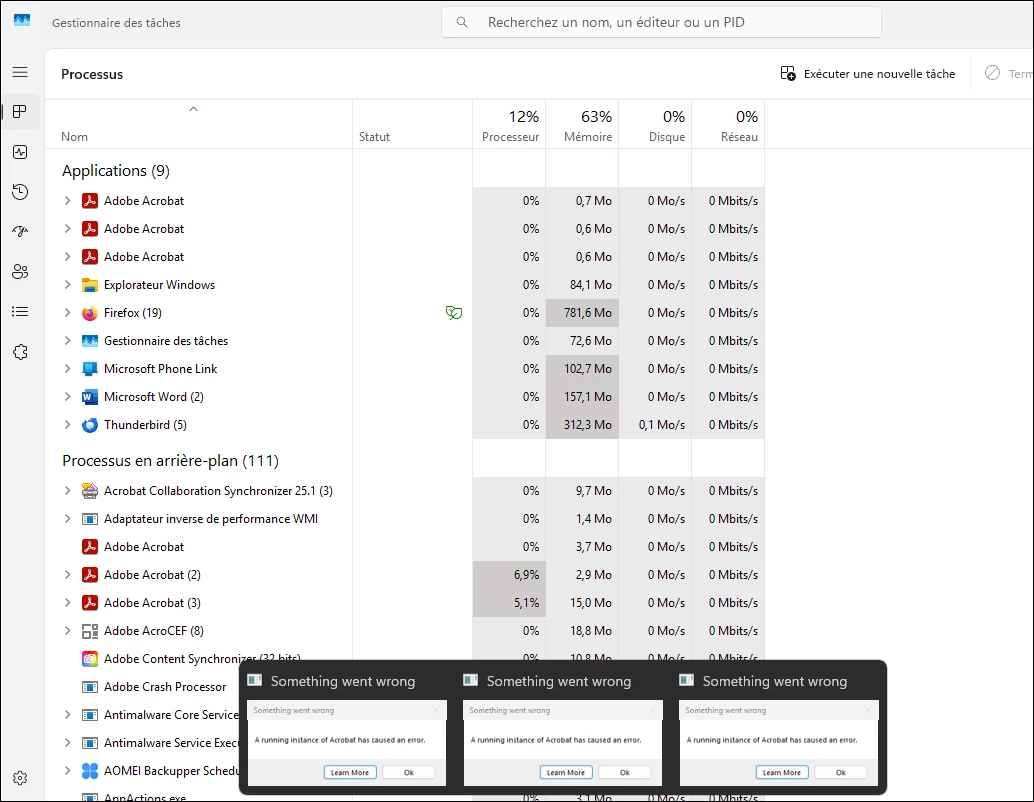Viewport: 1034px width, 802px height.
Task: Sort by the Réseau column header
Action: (x=728, y=125)
